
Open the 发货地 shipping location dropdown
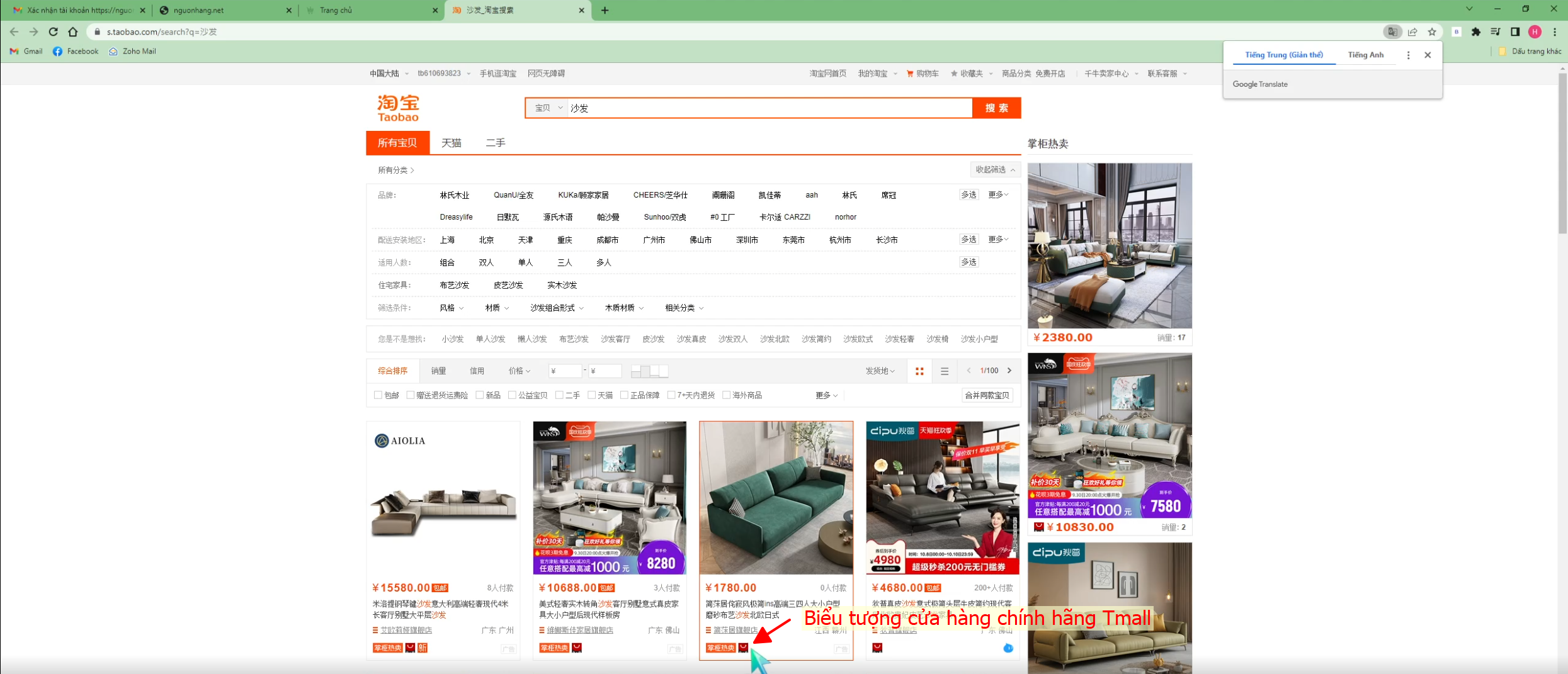(880, 371)
